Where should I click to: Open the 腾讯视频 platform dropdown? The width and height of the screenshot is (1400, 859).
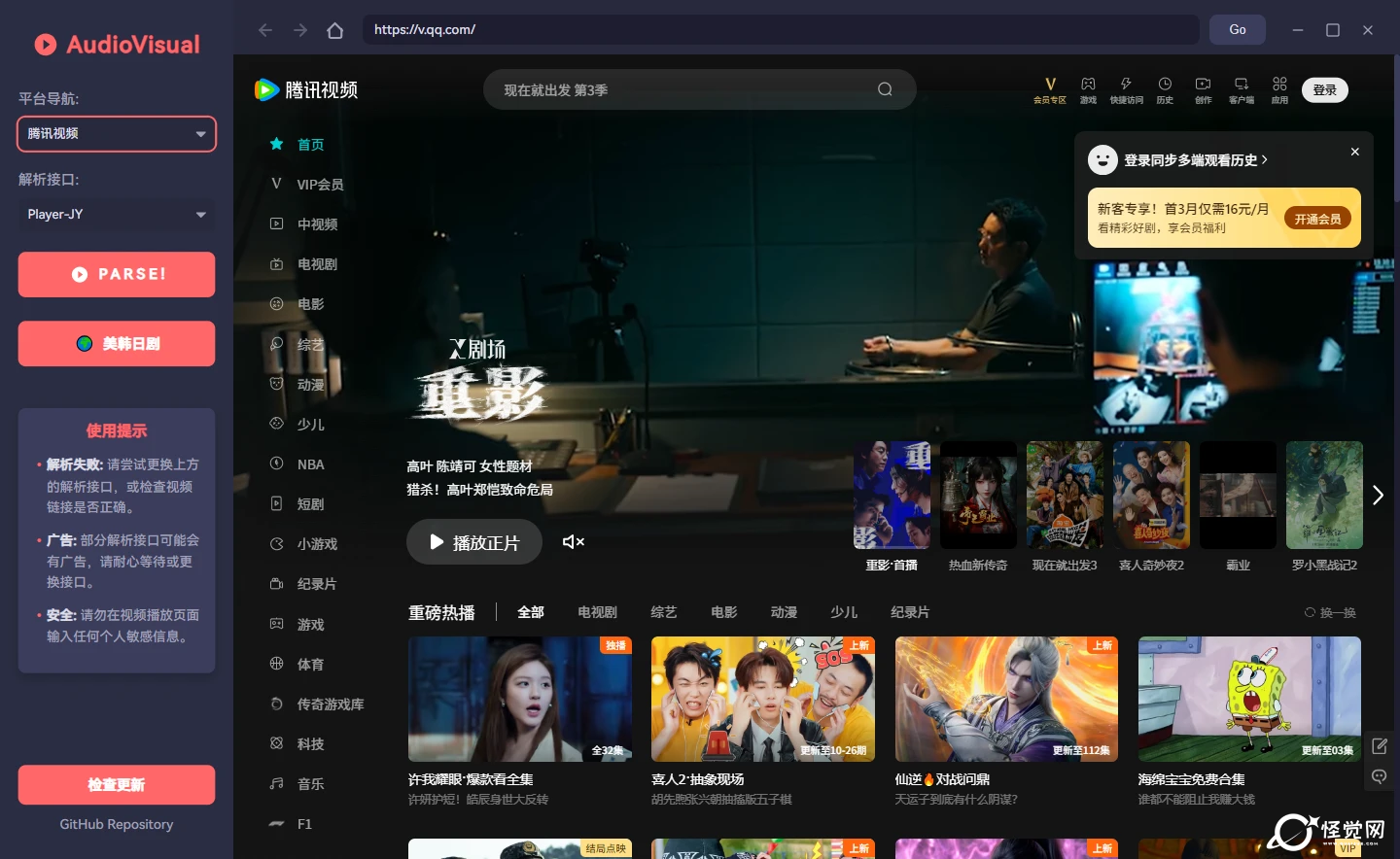tap(117, 134)
